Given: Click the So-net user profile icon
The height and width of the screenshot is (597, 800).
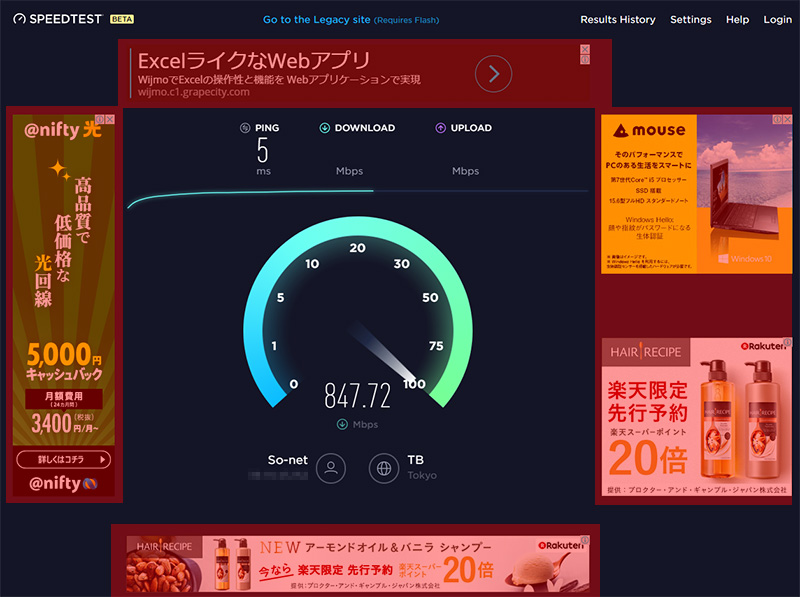Looking at the screenshot, I should coord(331,467).
